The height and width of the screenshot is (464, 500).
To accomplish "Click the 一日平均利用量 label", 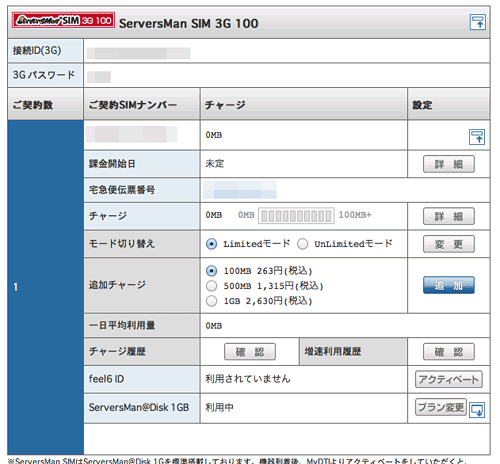I will click(x=122, y=325).
